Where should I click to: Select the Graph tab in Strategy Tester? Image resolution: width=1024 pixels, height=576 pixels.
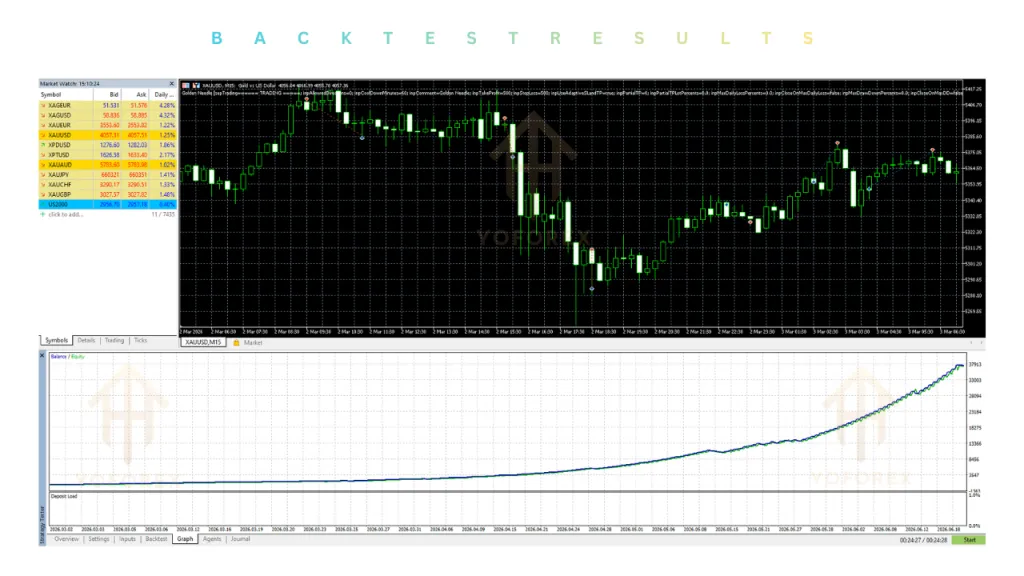tap(185, 539)
